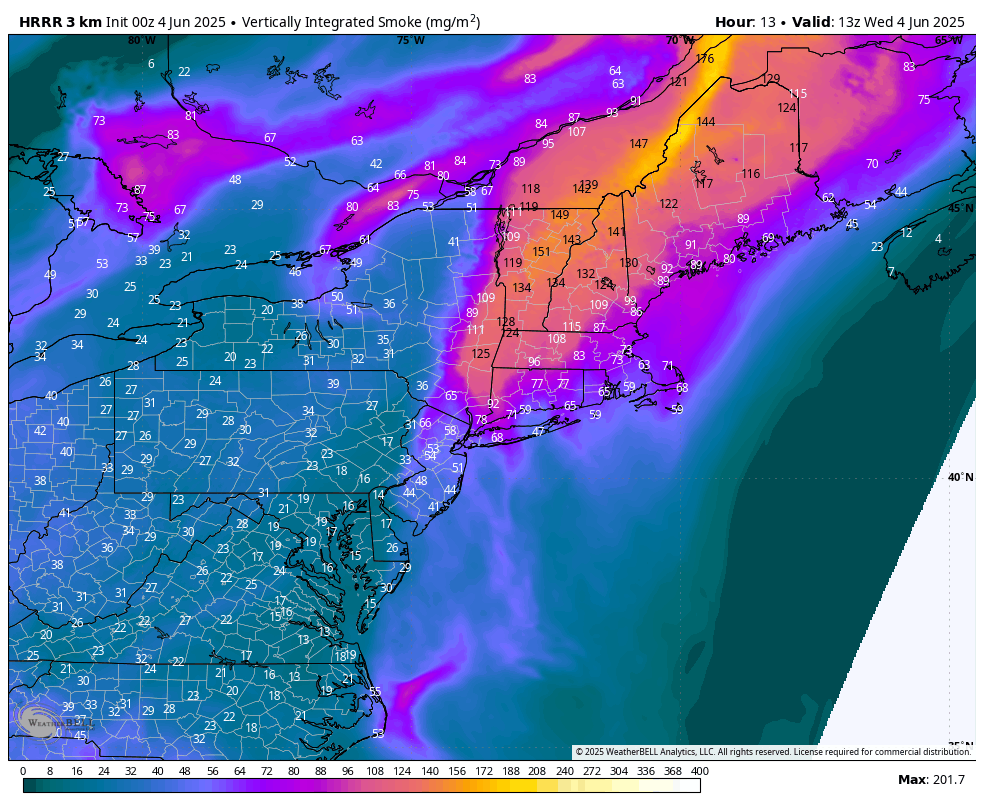Click the 147 smoke reading in Quebec

point(639,144)
